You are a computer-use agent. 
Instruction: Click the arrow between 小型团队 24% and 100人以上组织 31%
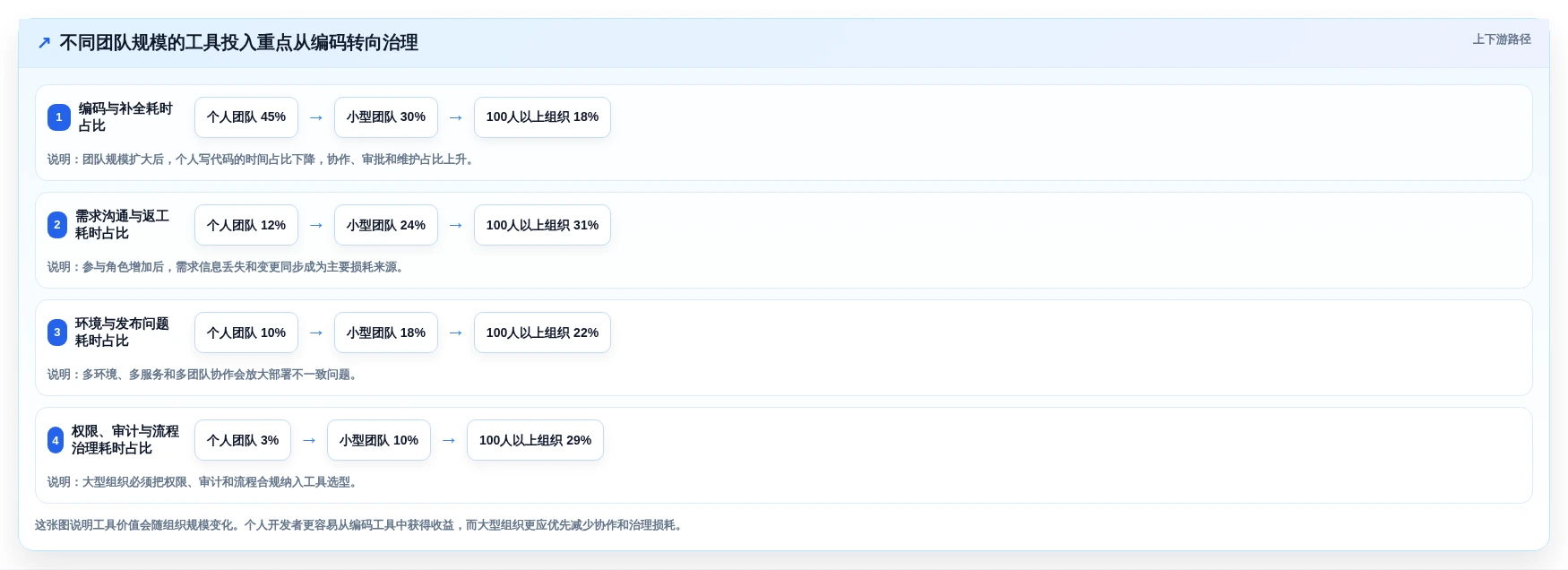(456, 225)
